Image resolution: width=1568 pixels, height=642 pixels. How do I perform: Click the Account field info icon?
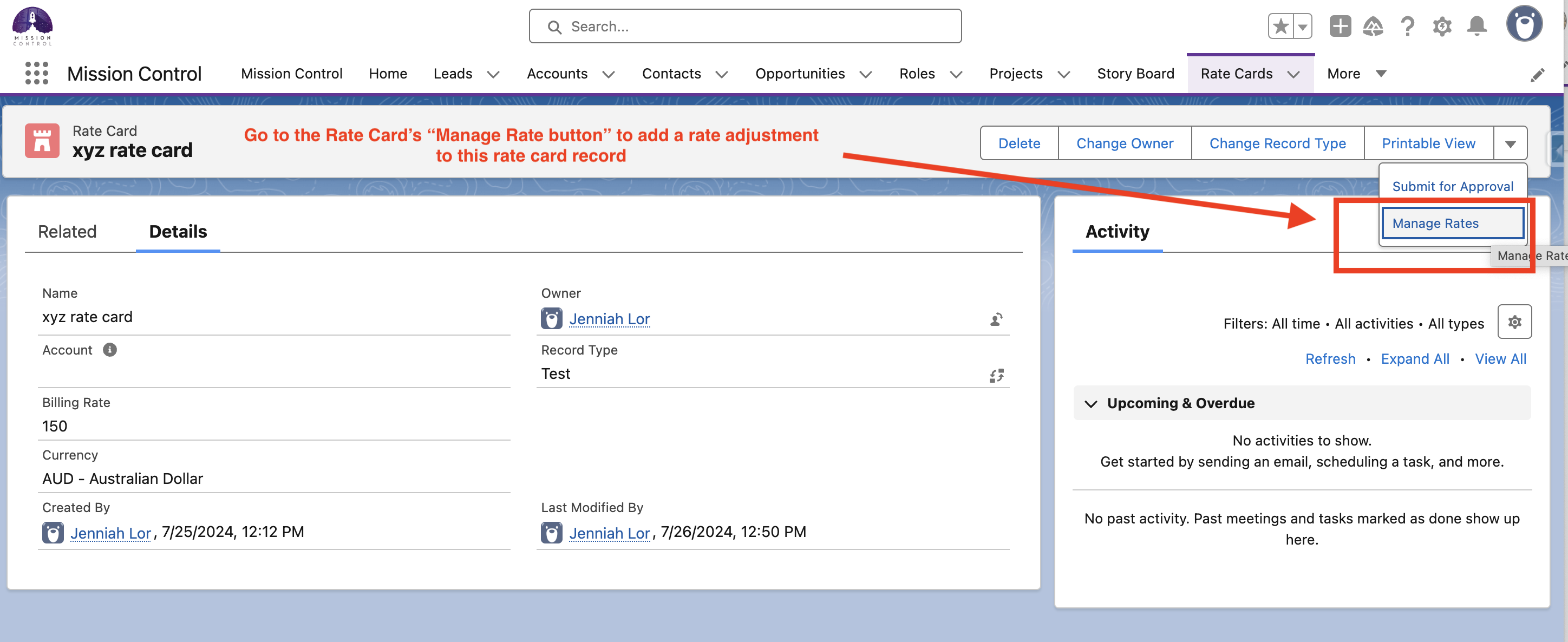tap(109, 350)
